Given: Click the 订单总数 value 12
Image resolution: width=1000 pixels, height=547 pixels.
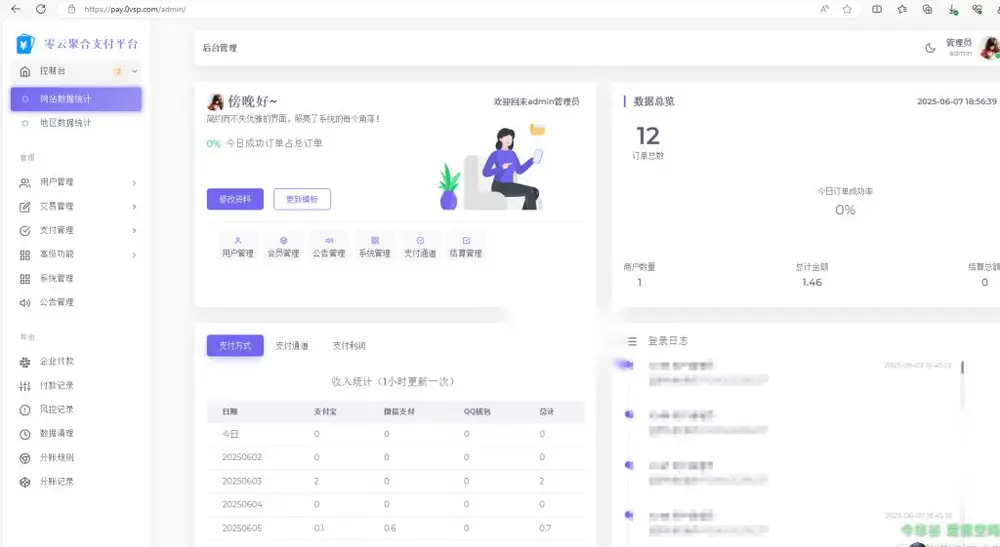Looking at the screenshot, I should pos(648,136).
